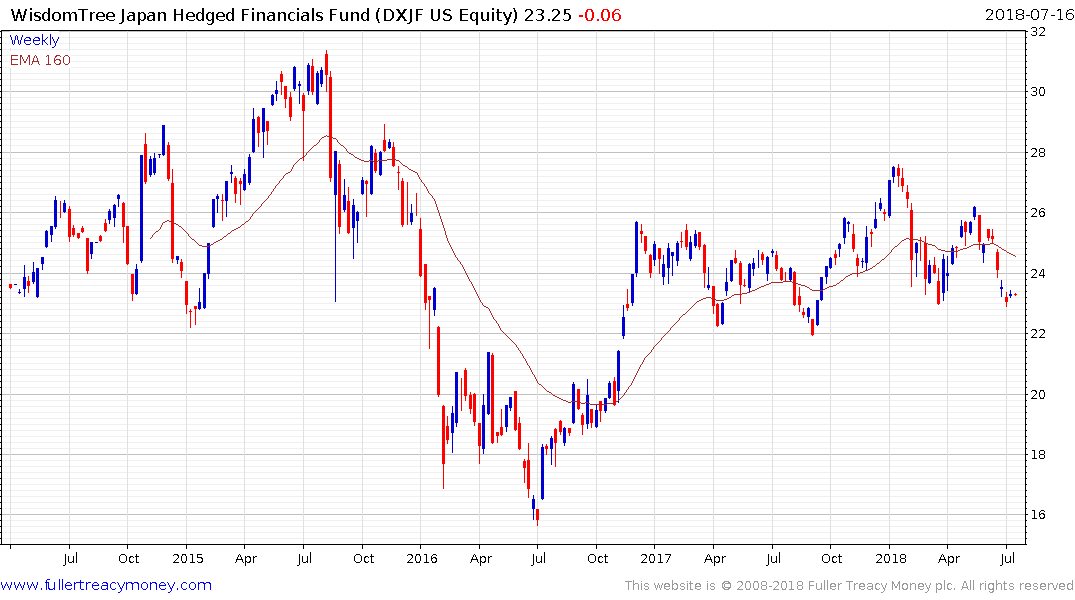Click the Weekly timeframe label

point(34,40)
